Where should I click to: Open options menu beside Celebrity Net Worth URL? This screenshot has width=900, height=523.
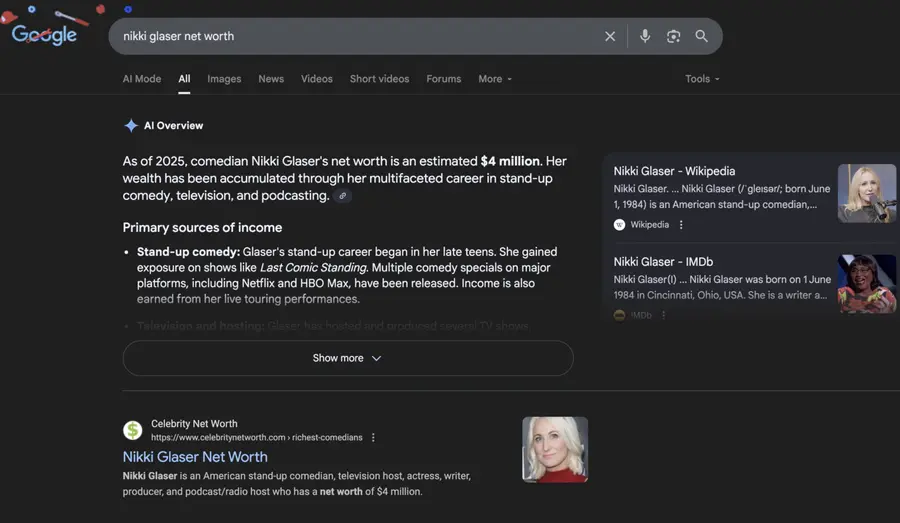pyautogui.click(x=373, y=438)
